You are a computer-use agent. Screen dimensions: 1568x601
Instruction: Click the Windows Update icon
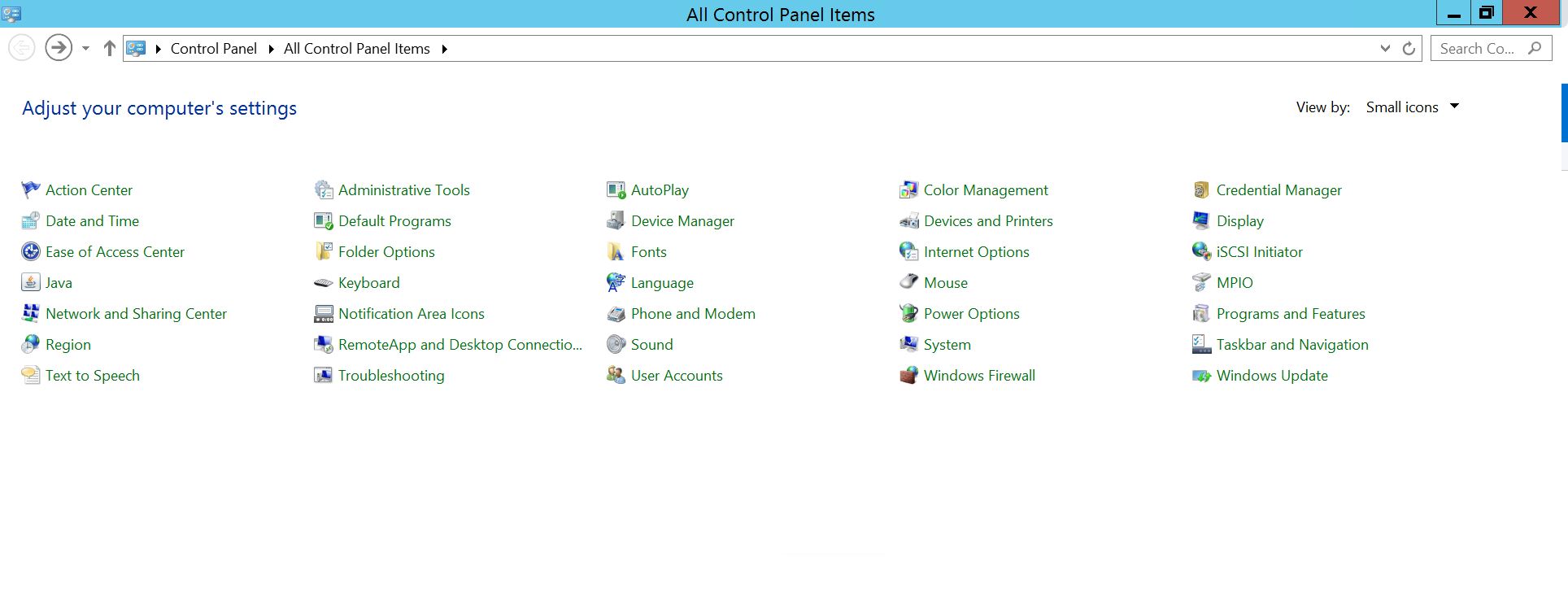coord(1202,376)
